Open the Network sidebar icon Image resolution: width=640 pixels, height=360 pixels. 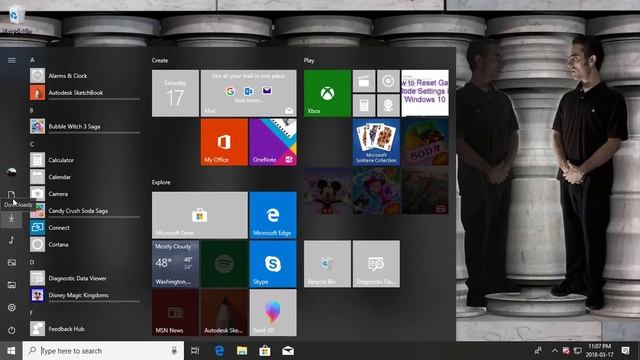[12, 285]
